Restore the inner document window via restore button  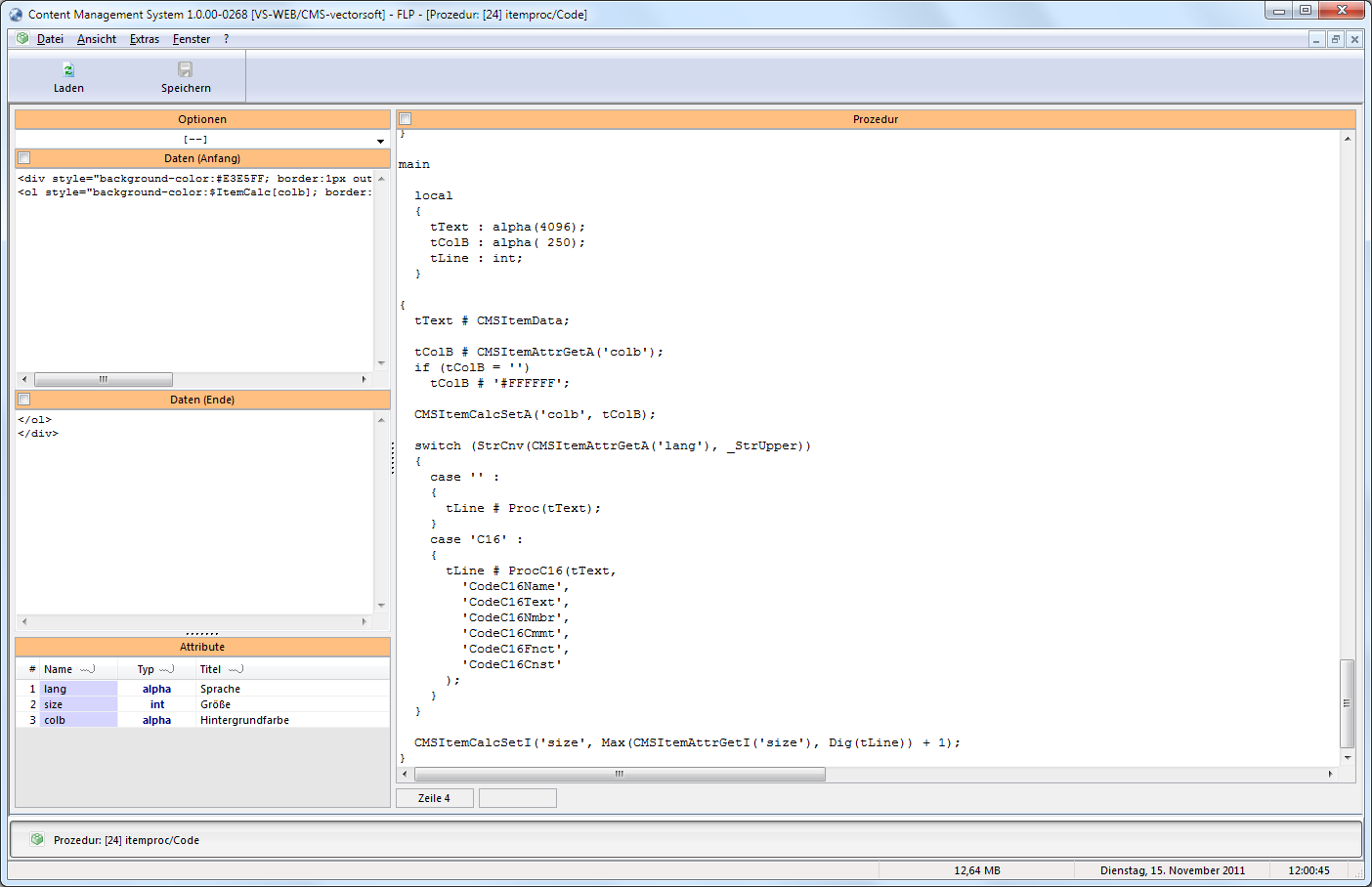click(x=1335, y=39)
